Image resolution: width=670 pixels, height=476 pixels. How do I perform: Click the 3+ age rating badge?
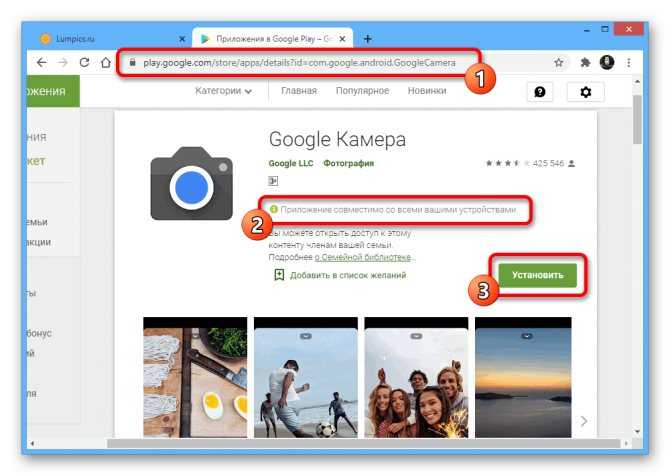[x=273, y=181]
